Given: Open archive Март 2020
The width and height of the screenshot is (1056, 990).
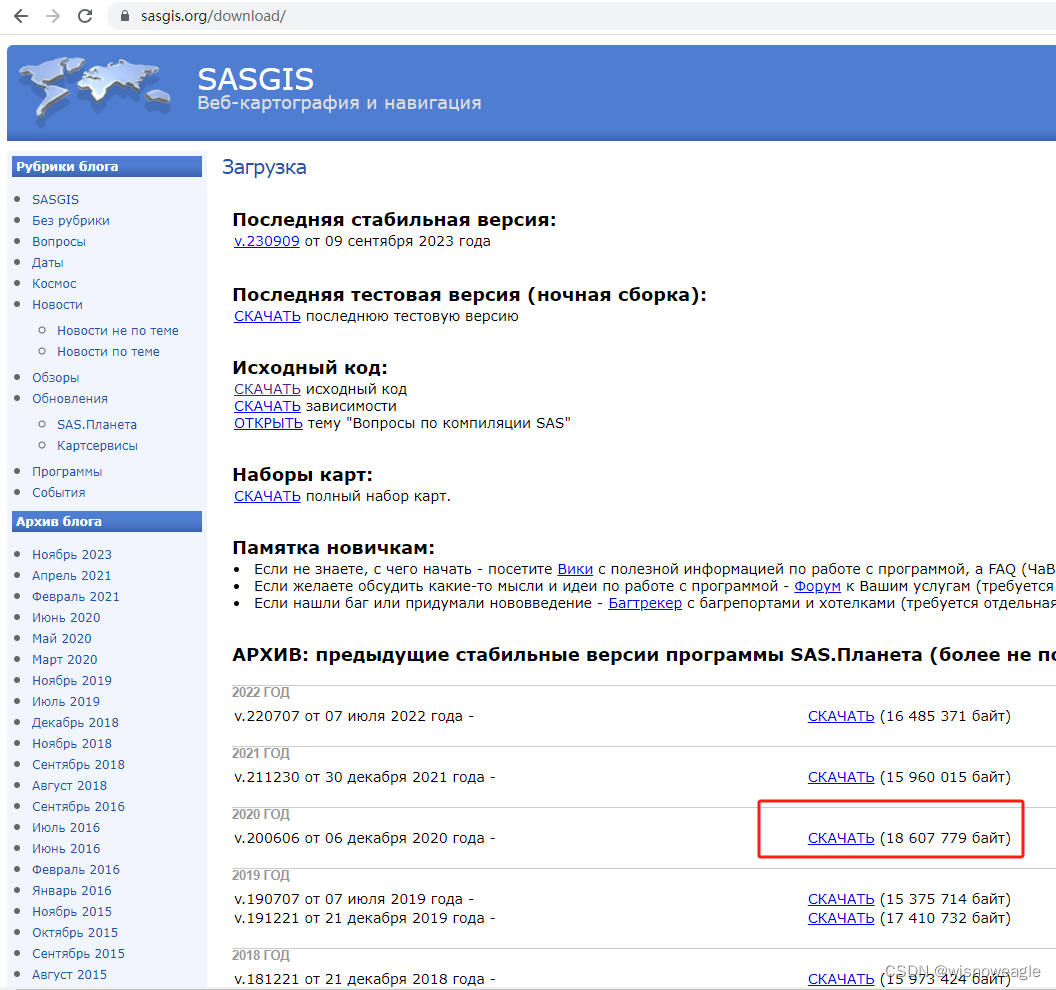Looking at the screenshot, I should [65, 659].
